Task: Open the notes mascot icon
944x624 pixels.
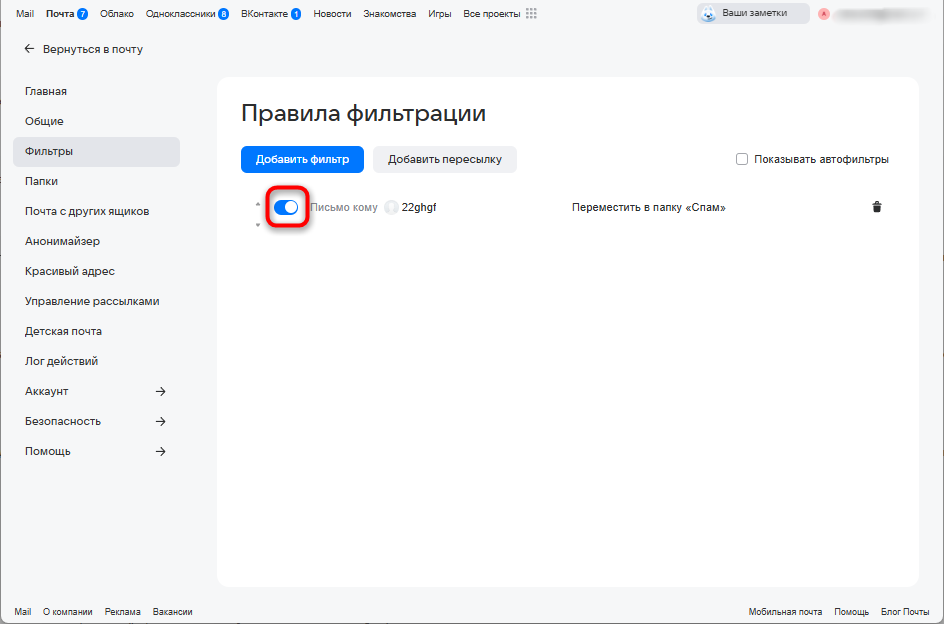Action: (x=709, y=13)
